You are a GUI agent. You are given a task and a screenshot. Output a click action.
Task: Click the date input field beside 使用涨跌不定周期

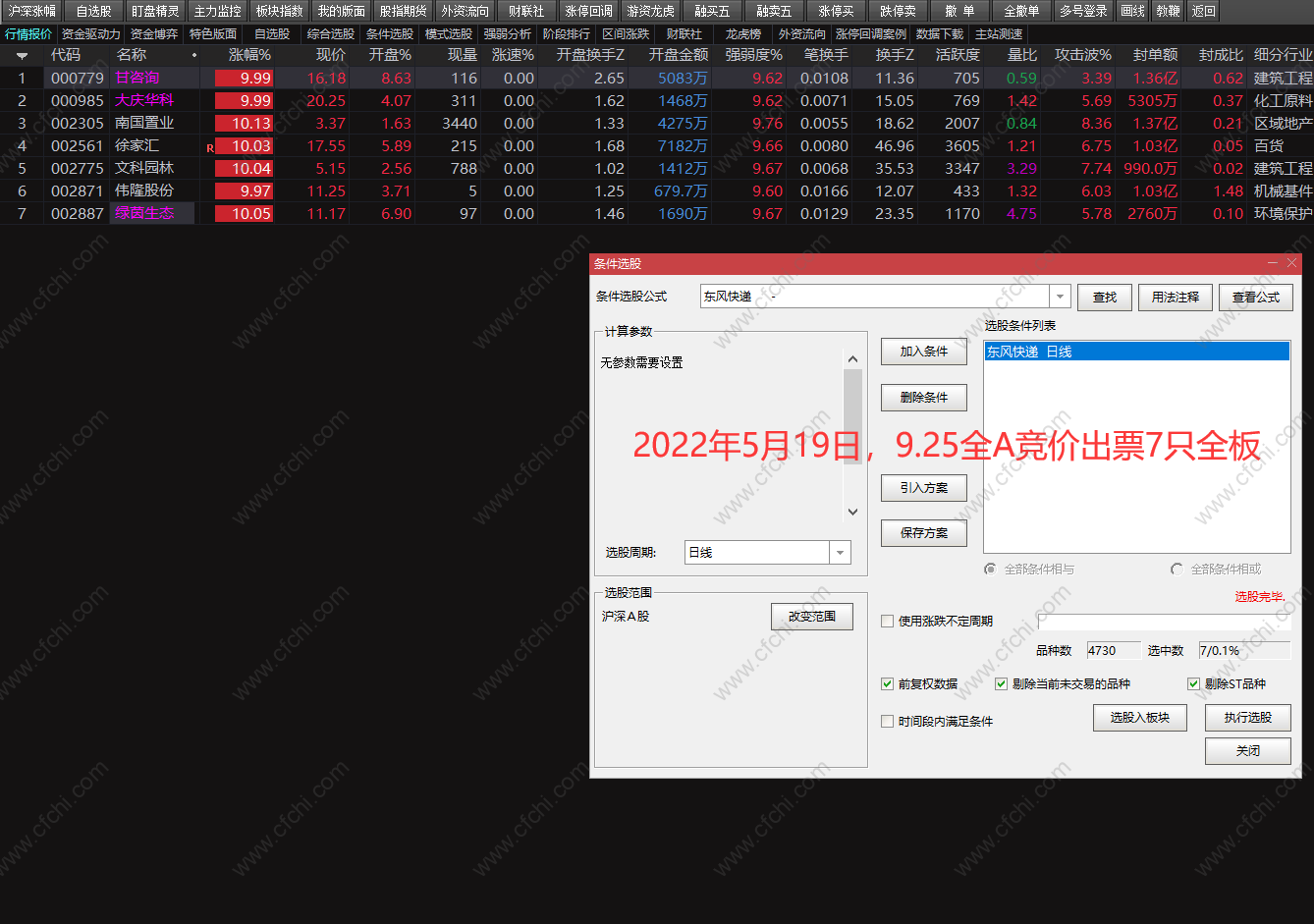click(x=1164, y=621)
